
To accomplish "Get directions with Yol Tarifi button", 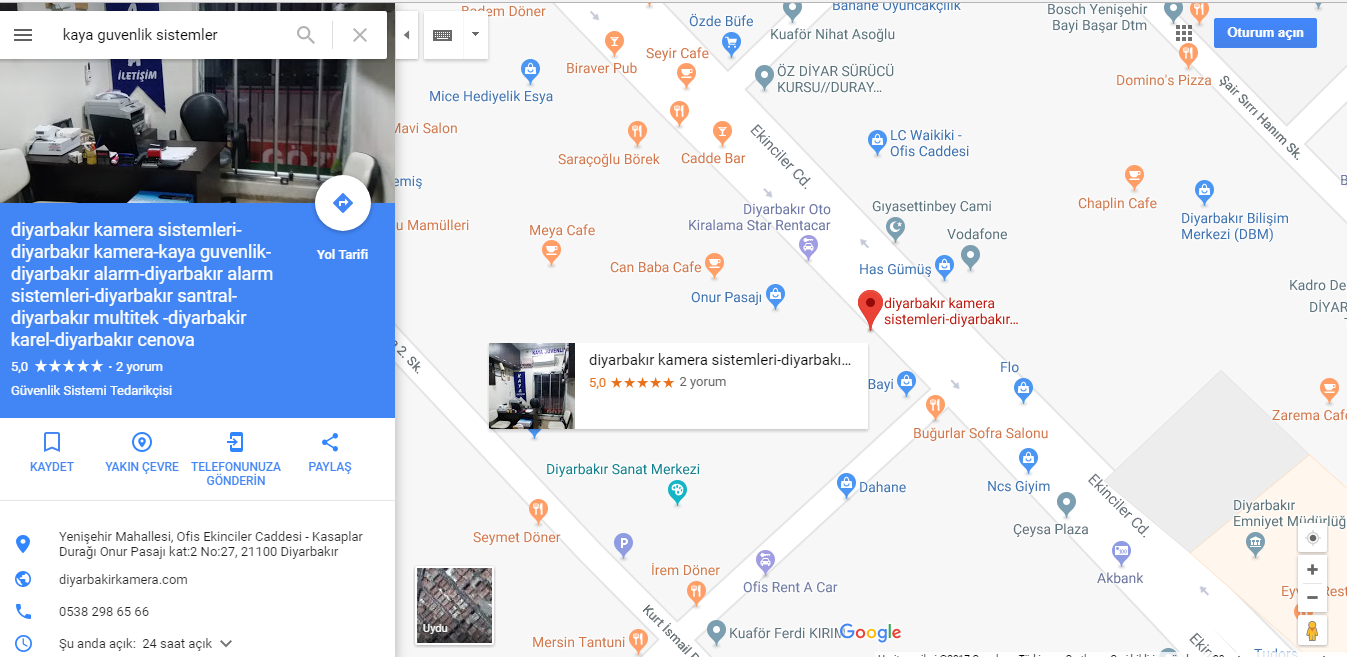I will point(343,204).
